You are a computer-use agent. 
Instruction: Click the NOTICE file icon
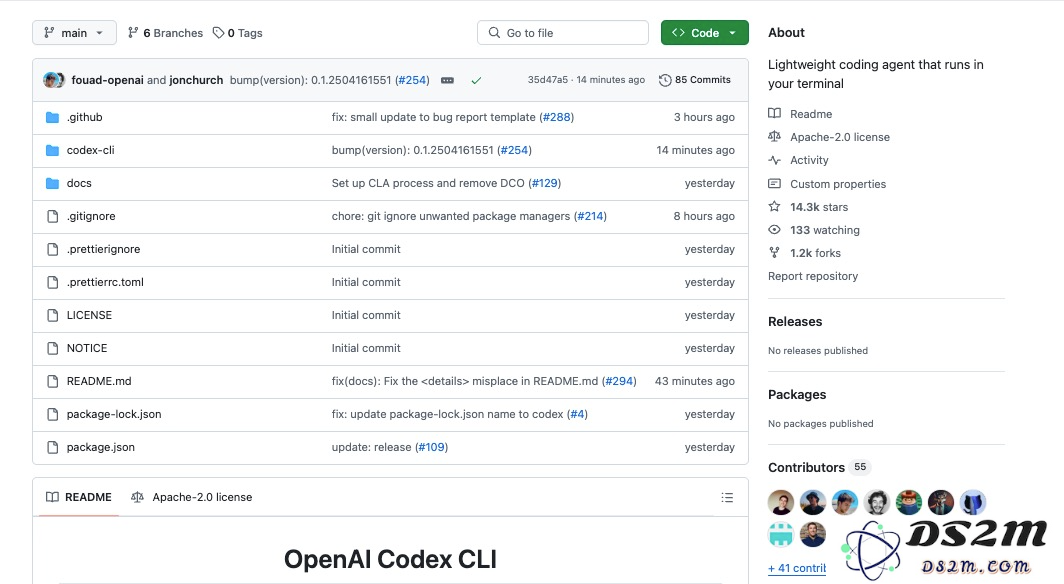click(52, 348)
